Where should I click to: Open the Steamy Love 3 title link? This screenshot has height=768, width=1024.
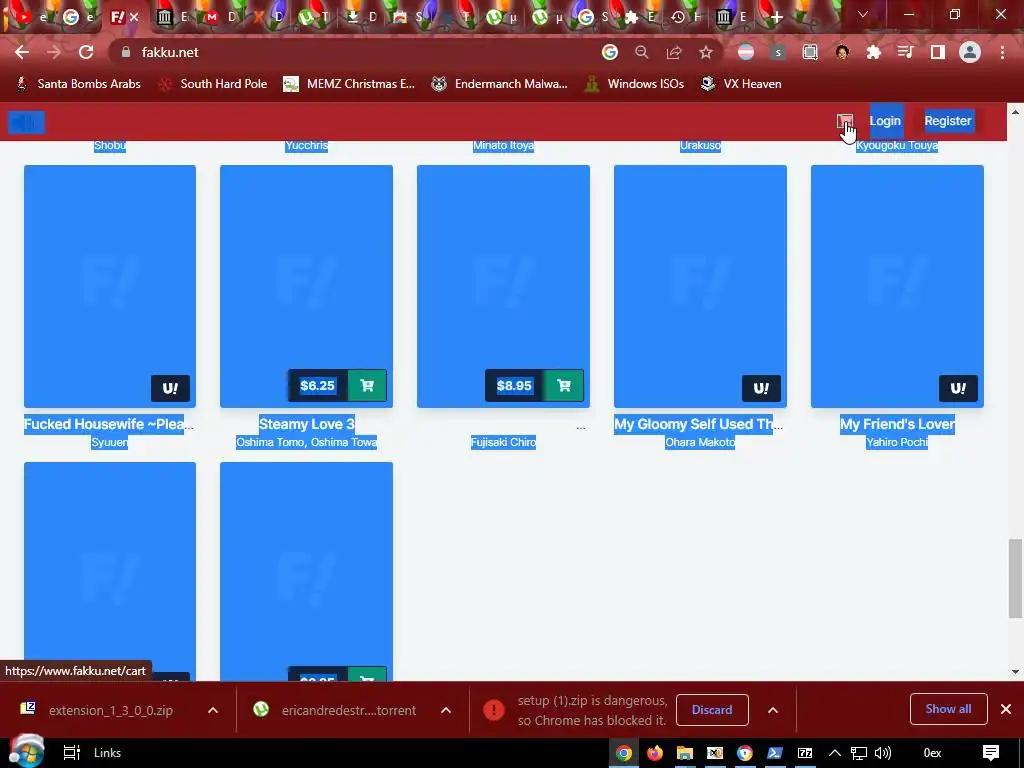click(306, 424)
